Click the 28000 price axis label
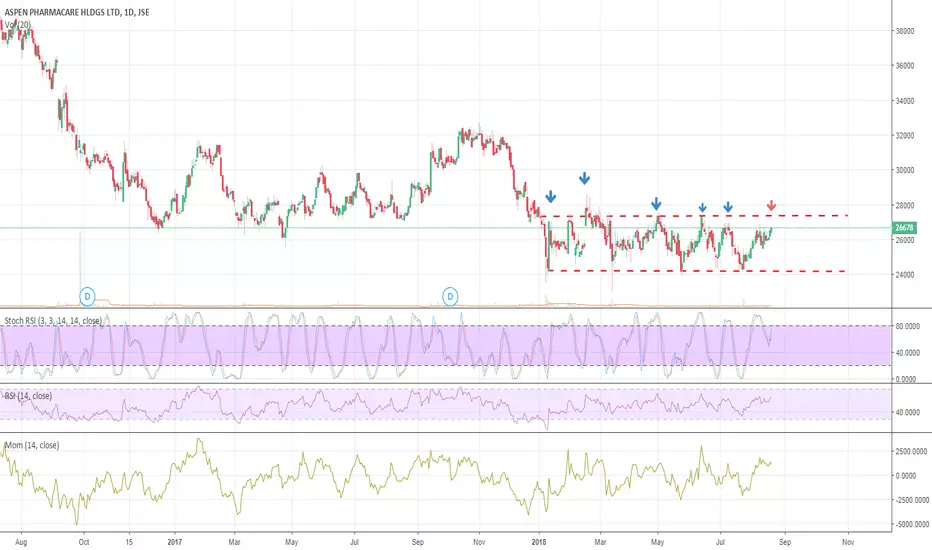The height and width of the screenshot is (550, 932). click(x=905, y=206)
